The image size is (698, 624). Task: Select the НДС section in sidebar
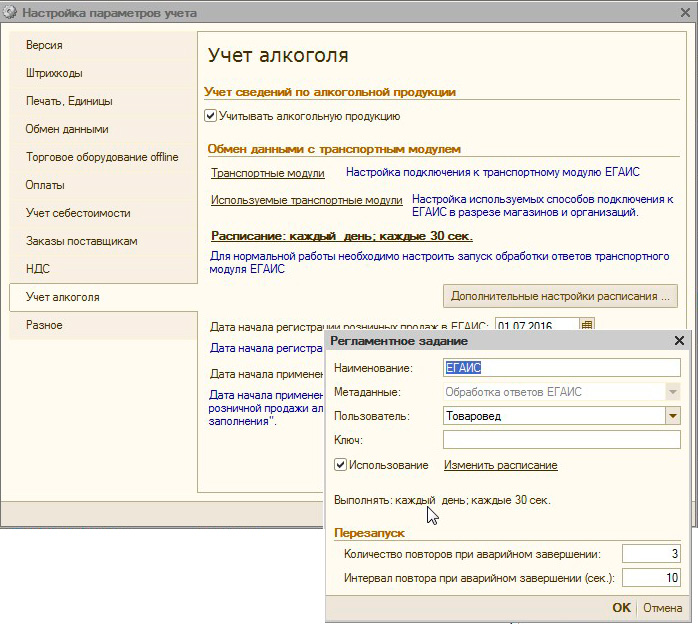tap(38, 269)
